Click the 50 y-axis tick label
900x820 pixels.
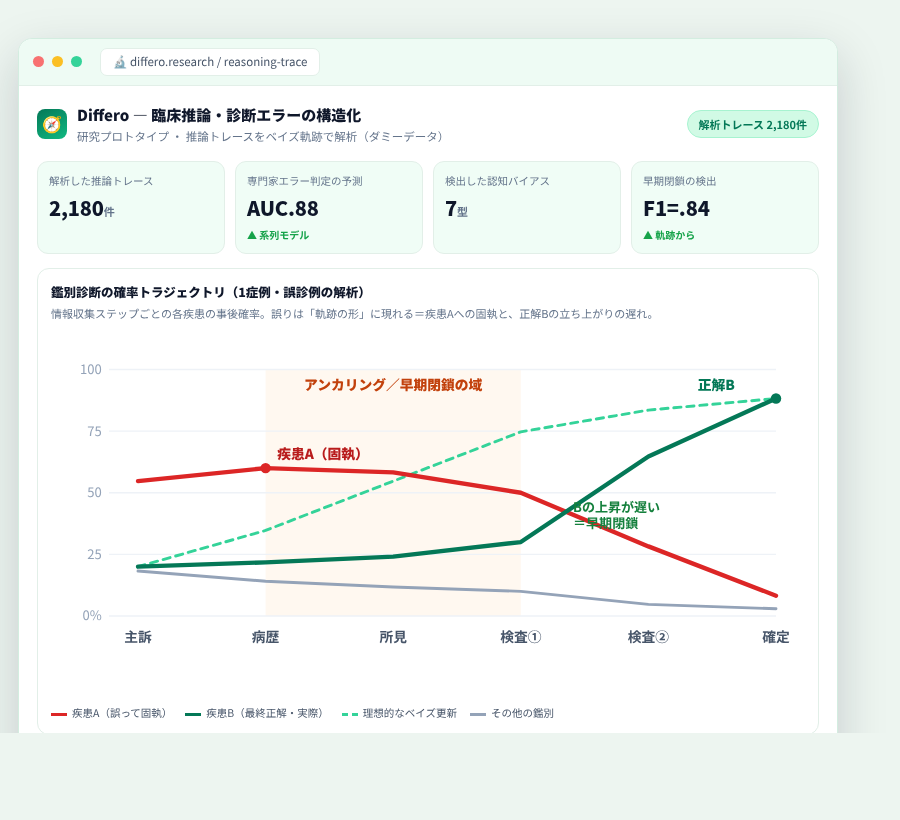click(x=94, y=493)
